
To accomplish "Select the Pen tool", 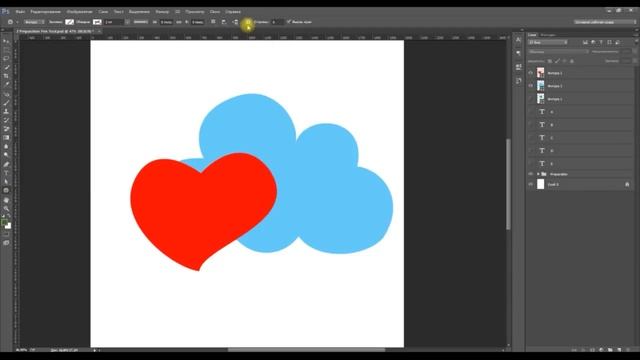I will tap(6, 164).
